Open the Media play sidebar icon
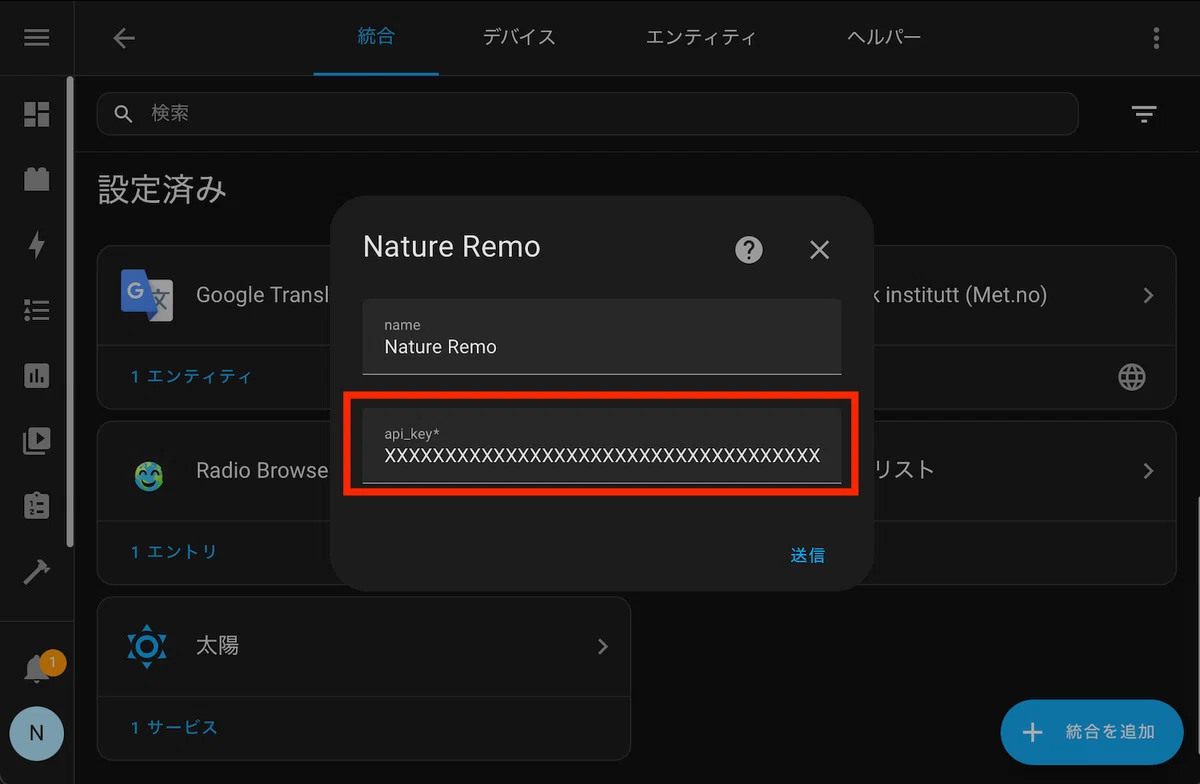This screenshot has height=784, width=1200. [x=37, y=441]
